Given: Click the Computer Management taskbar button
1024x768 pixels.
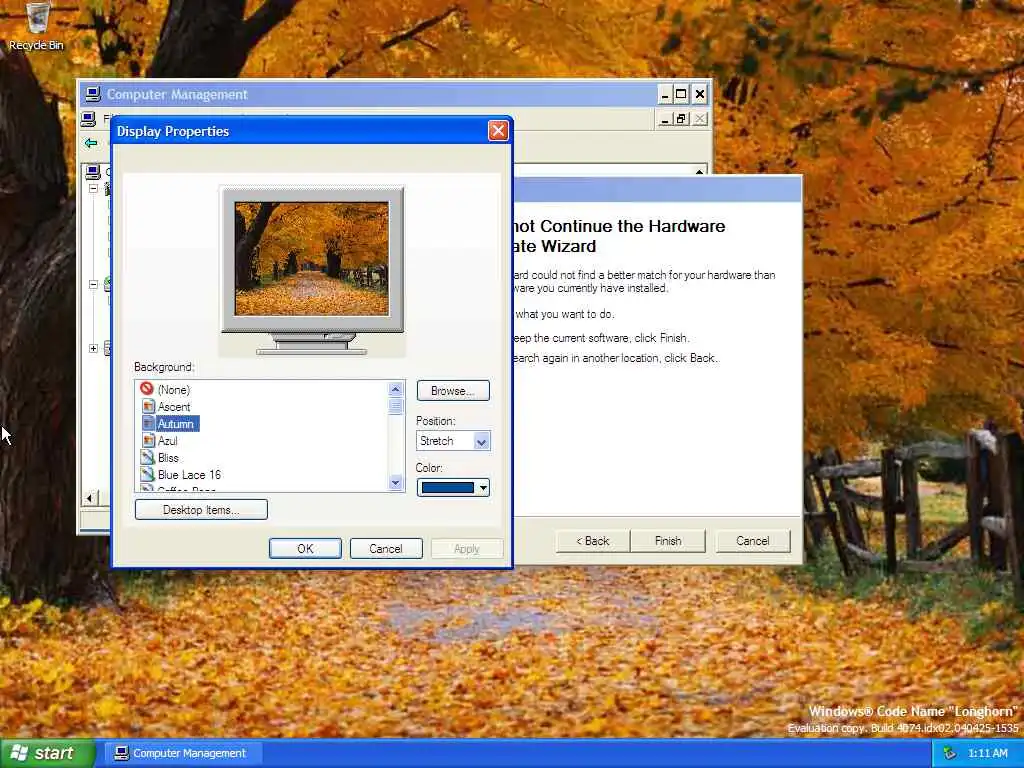Looking at the screenshot, I should [x=182, y=753].
